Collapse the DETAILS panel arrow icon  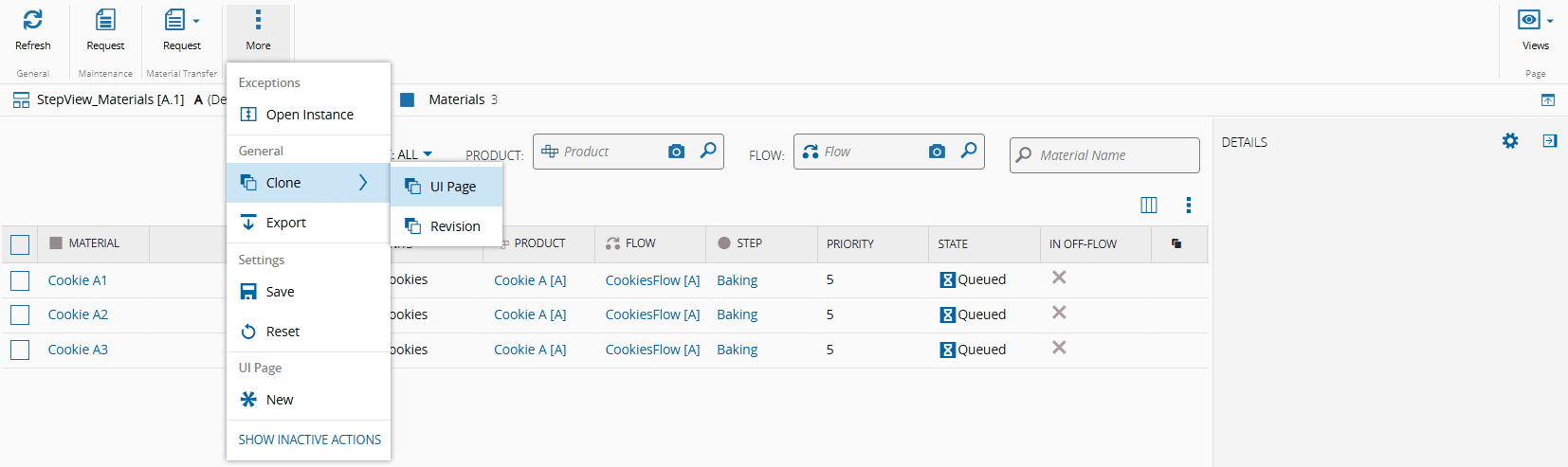click(x=1550, y=141)
